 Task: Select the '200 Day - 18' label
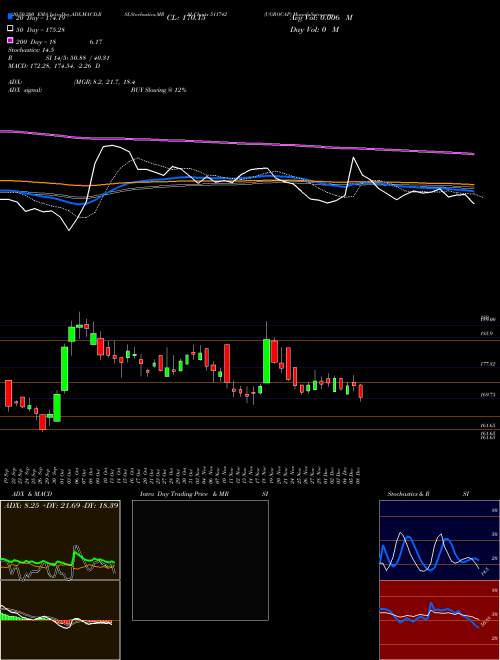(37, 42)
